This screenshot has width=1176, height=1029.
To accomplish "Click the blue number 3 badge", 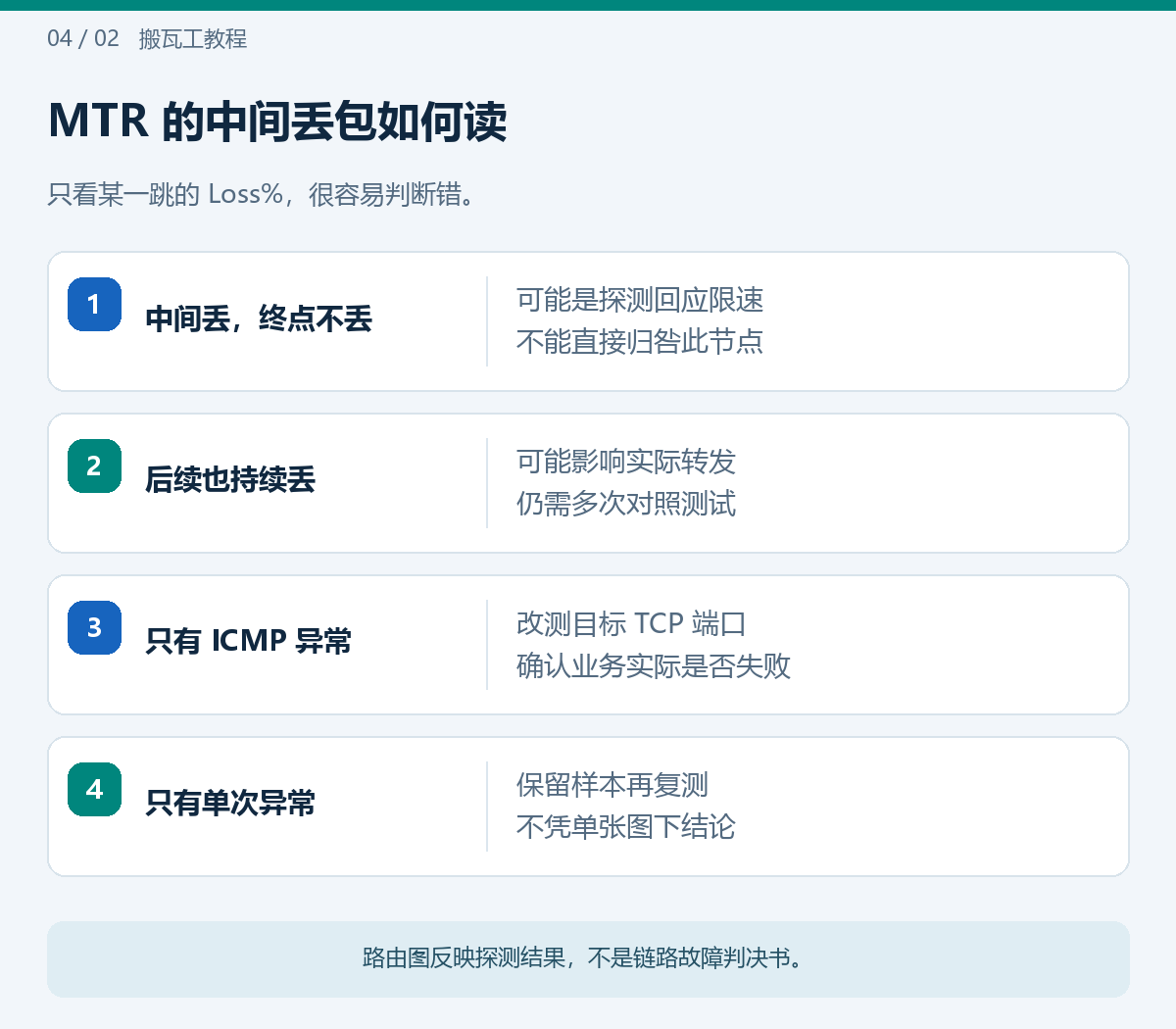I will point(94,627).
